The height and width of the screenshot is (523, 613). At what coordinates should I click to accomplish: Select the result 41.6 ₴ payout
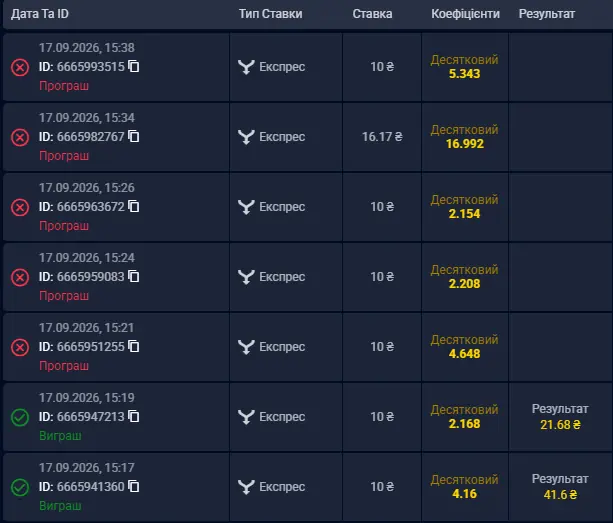560,494
